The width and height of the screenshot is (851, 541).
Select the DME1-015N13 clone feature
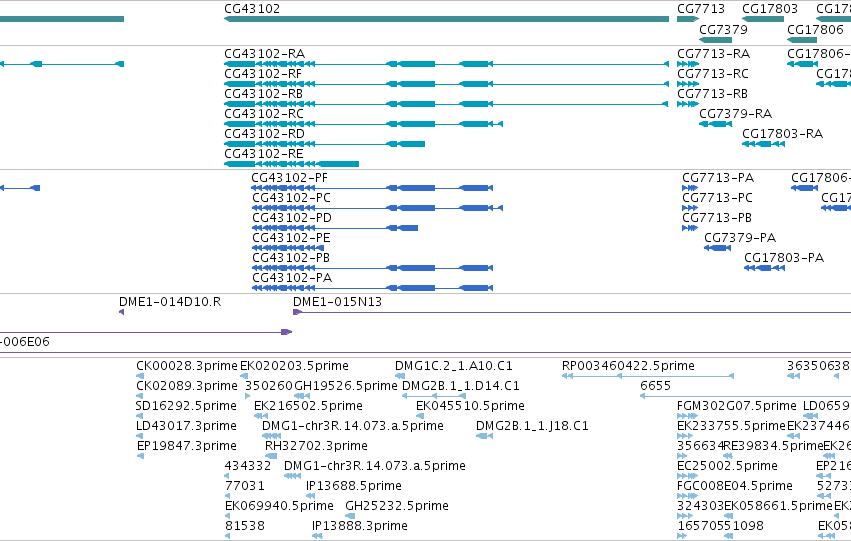(x=572, y=312)
